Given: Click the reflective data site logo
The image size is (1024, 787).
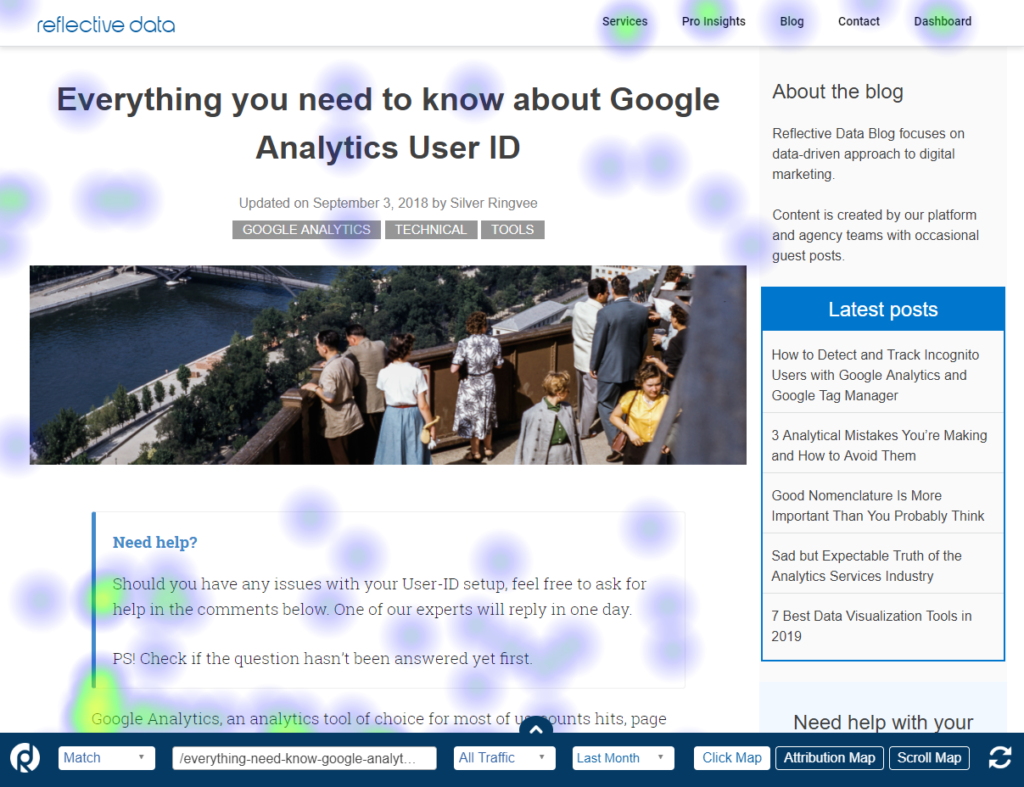Looking at the screenshot, I should (x=105, y=24).
